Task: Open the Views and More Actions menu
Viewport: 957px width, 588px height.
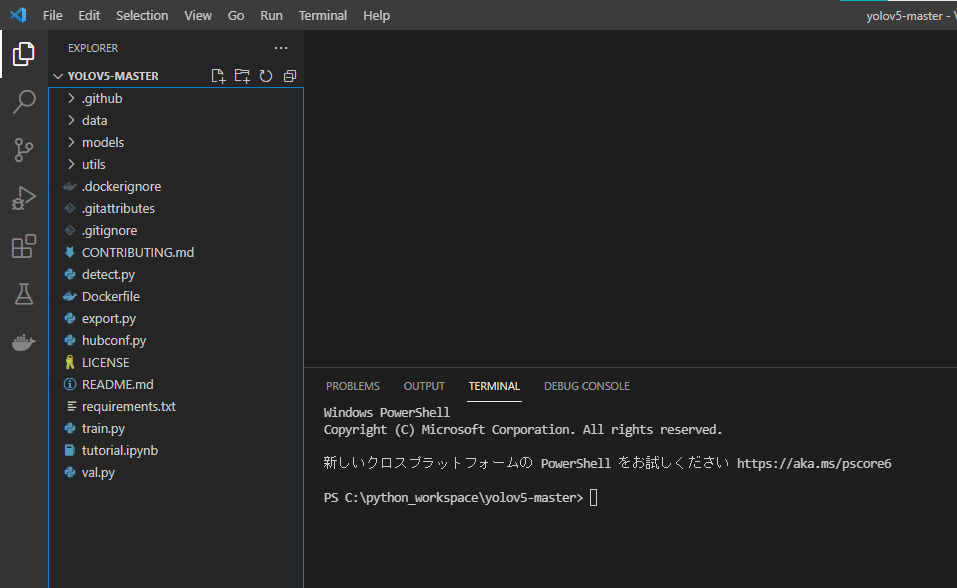Action: click(x=280, y=47)
